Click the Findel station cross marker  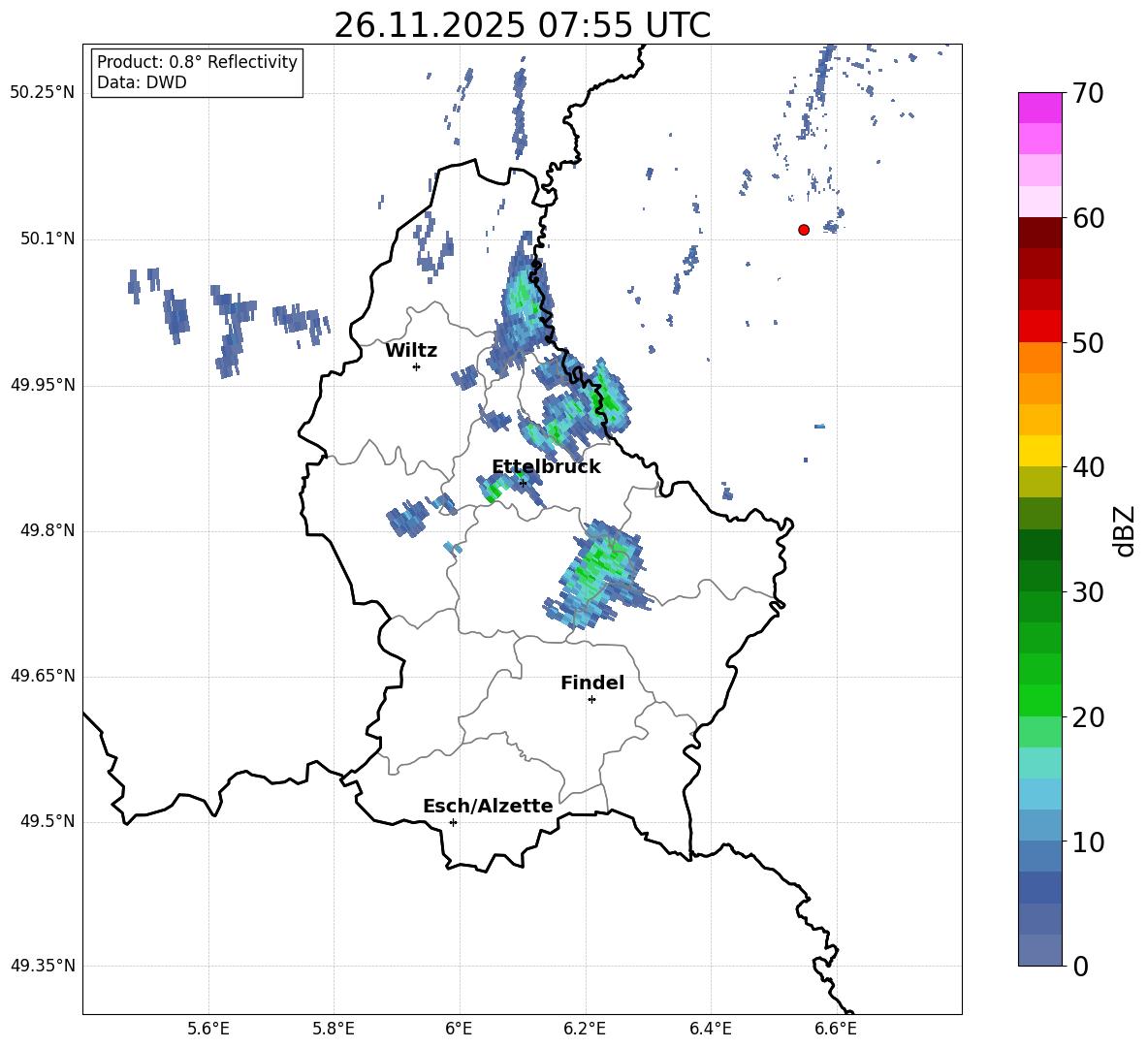[x=591, y=700]
